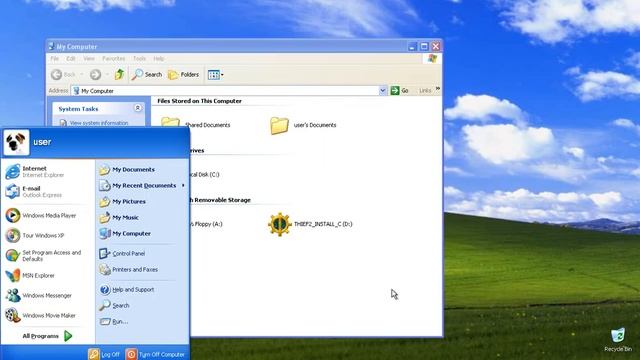Image resolution: width=640 pixels, height=360 pixels.
Task: Click Turn Off Computer
Action: pyautogui.click(x=156, y=354)
